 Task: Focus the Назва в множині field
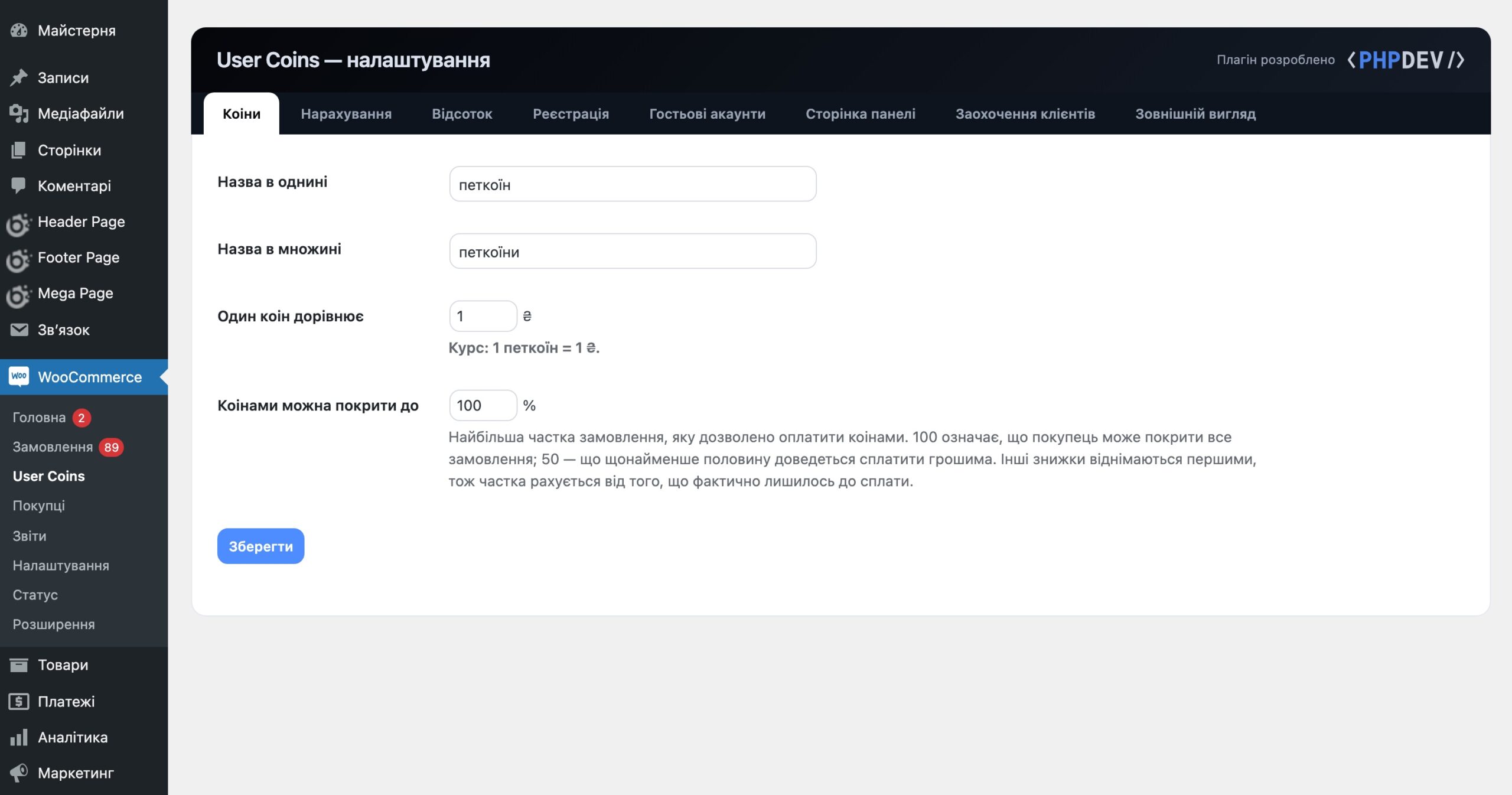pos(633,251)
